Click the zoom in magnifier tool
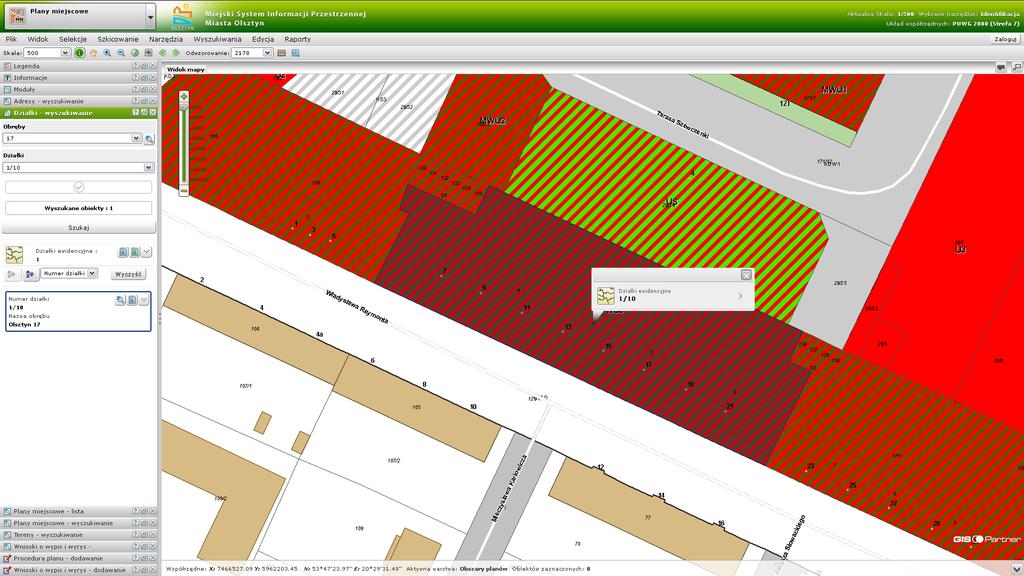1024x576 pixels. (107, 53)
